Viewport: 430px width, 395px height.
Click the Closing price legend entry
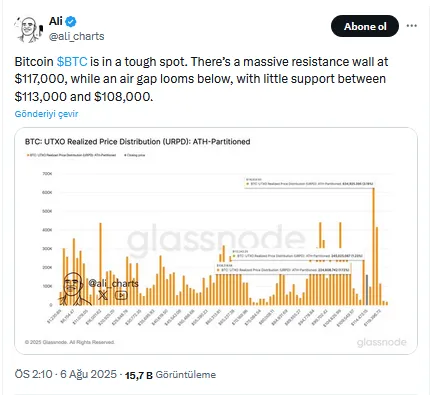135,155
